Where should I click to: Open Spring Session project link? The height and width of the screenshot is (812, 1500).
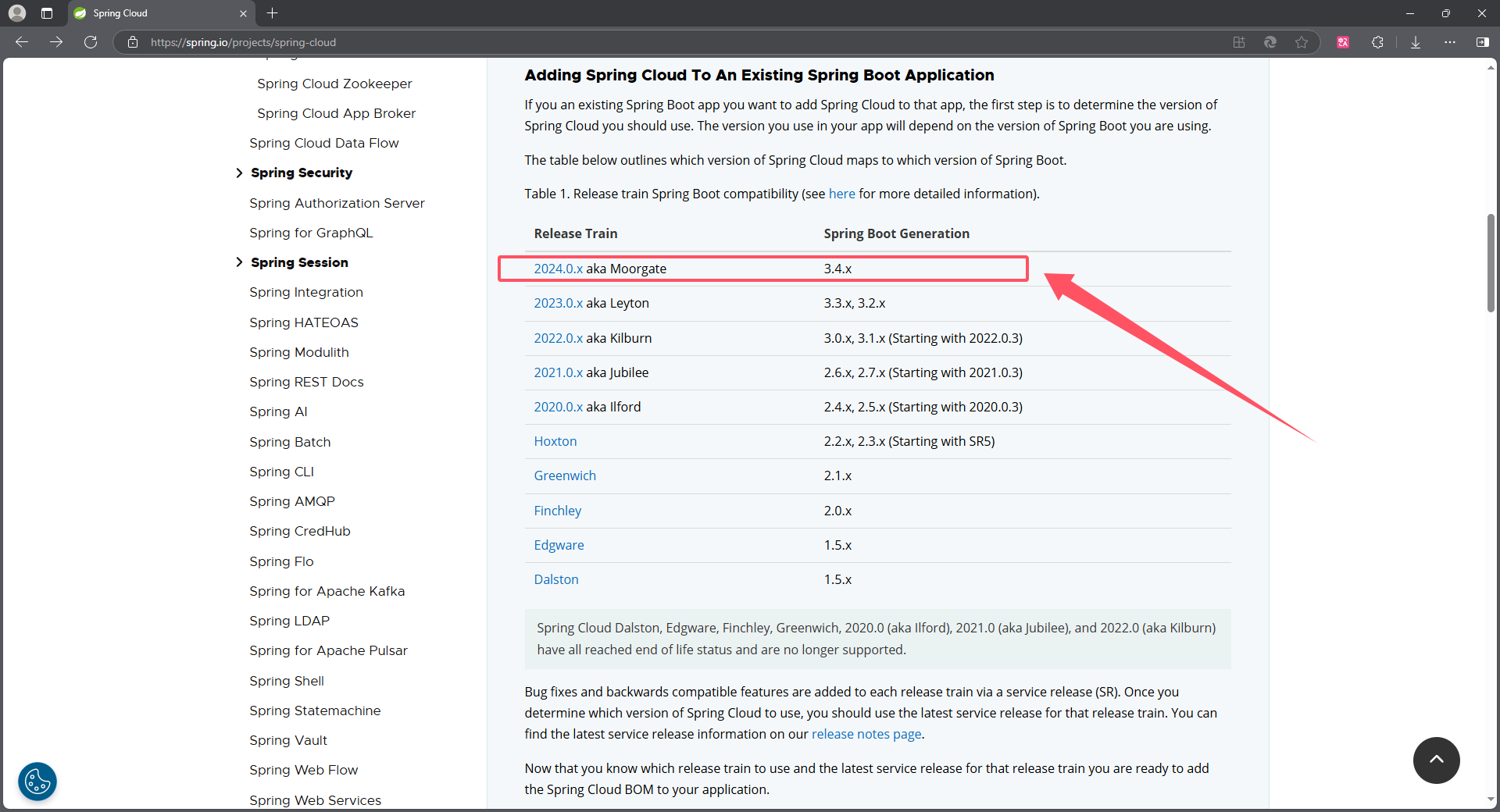[x=299, y=262]
